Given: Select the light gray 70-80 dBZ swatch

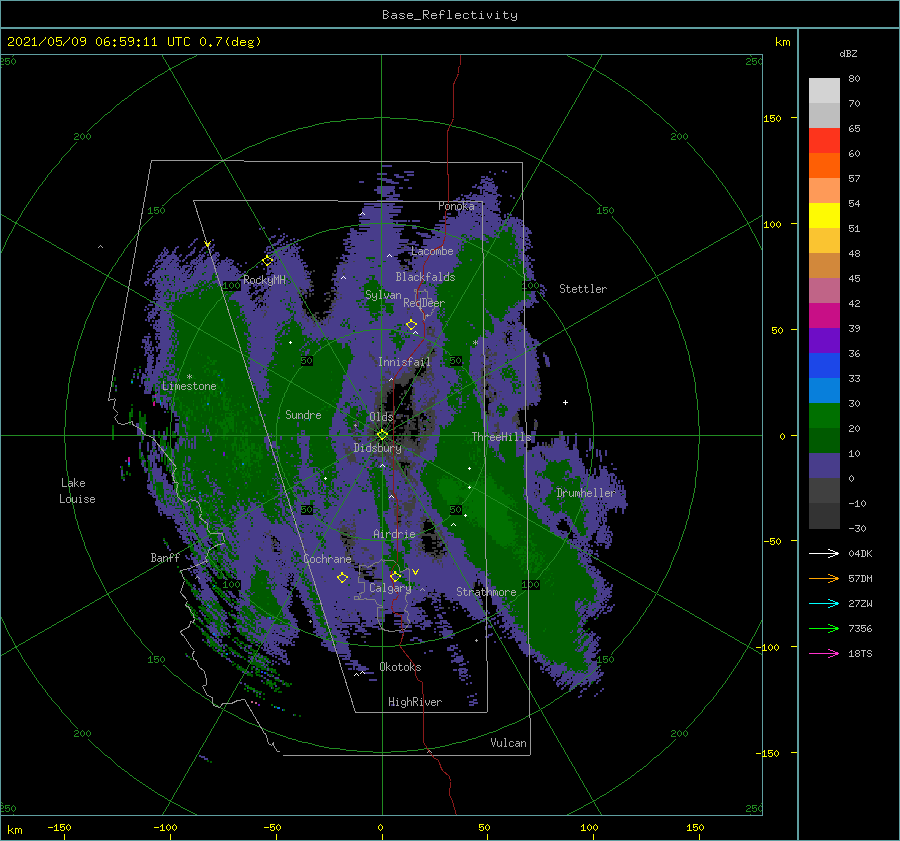Looking at the screenshot, I should click(x=824, y=91).
